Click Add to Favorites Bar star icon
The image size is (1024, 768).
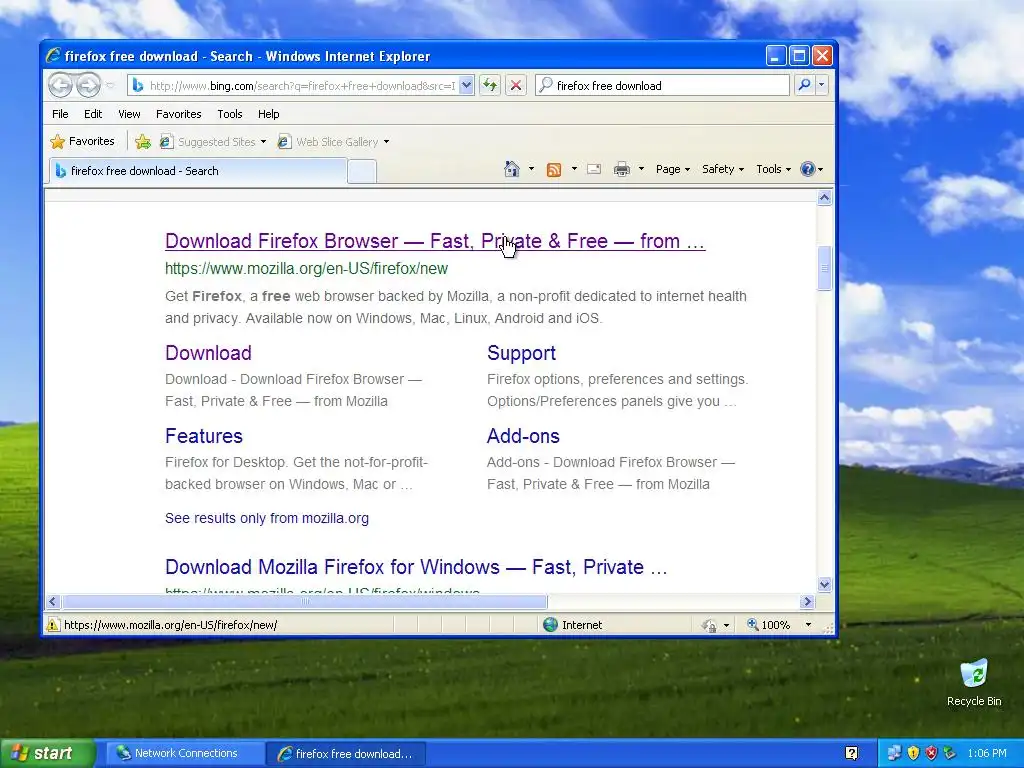pos(142,141)
